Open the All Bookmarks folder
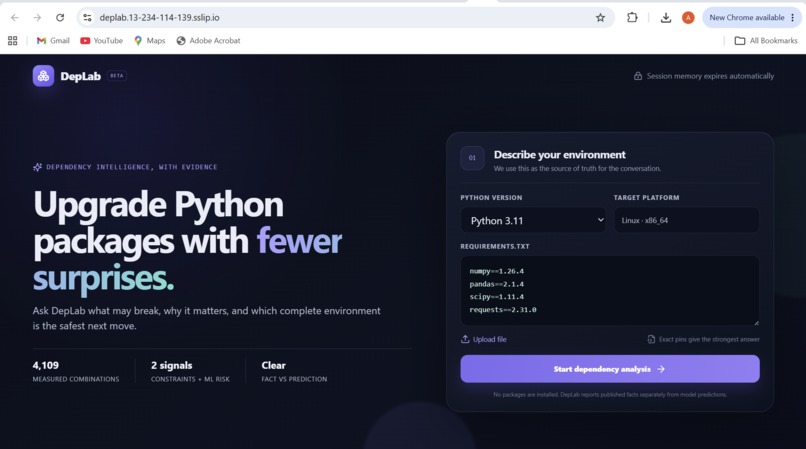This screenshot has height=449, width=806. [766, 41]
